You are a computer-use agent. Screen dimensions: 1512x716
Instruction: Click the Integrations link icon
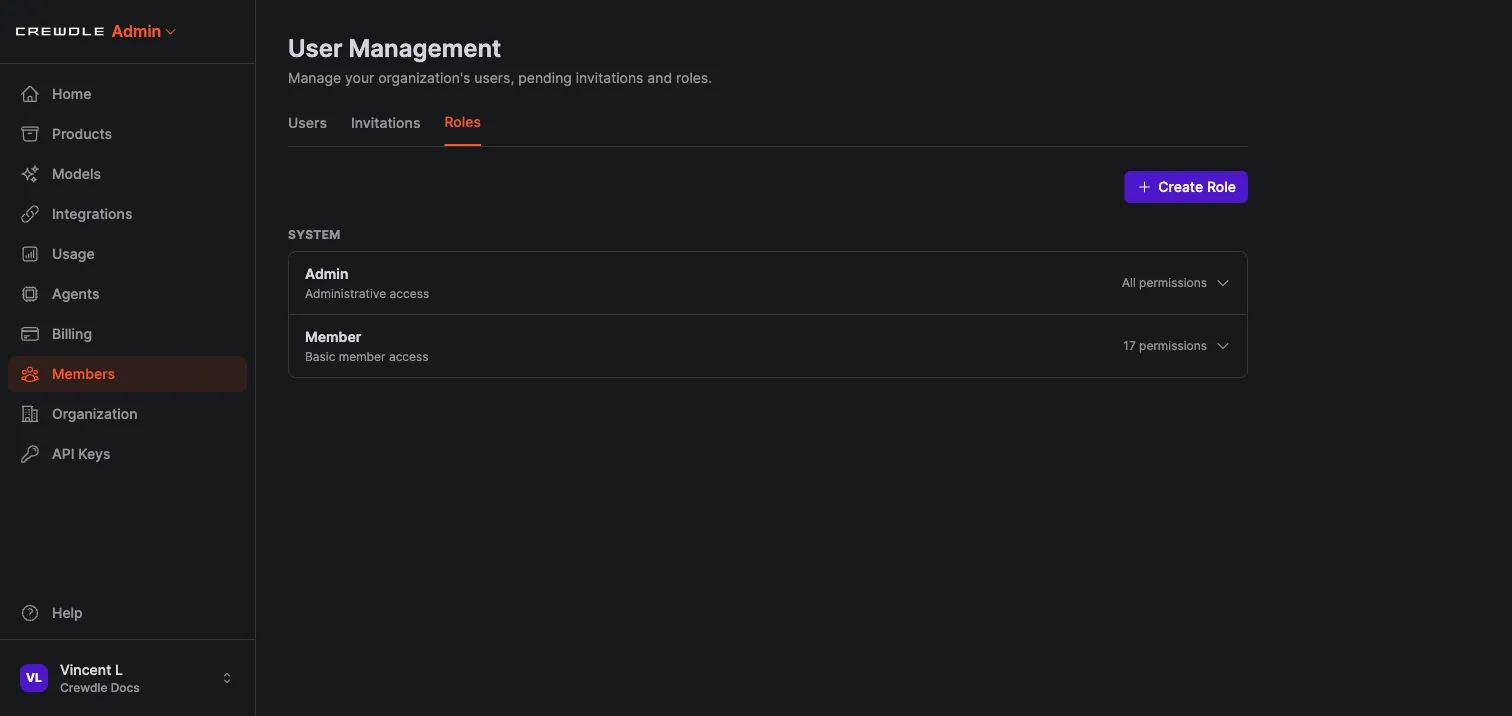pos(30,214)
